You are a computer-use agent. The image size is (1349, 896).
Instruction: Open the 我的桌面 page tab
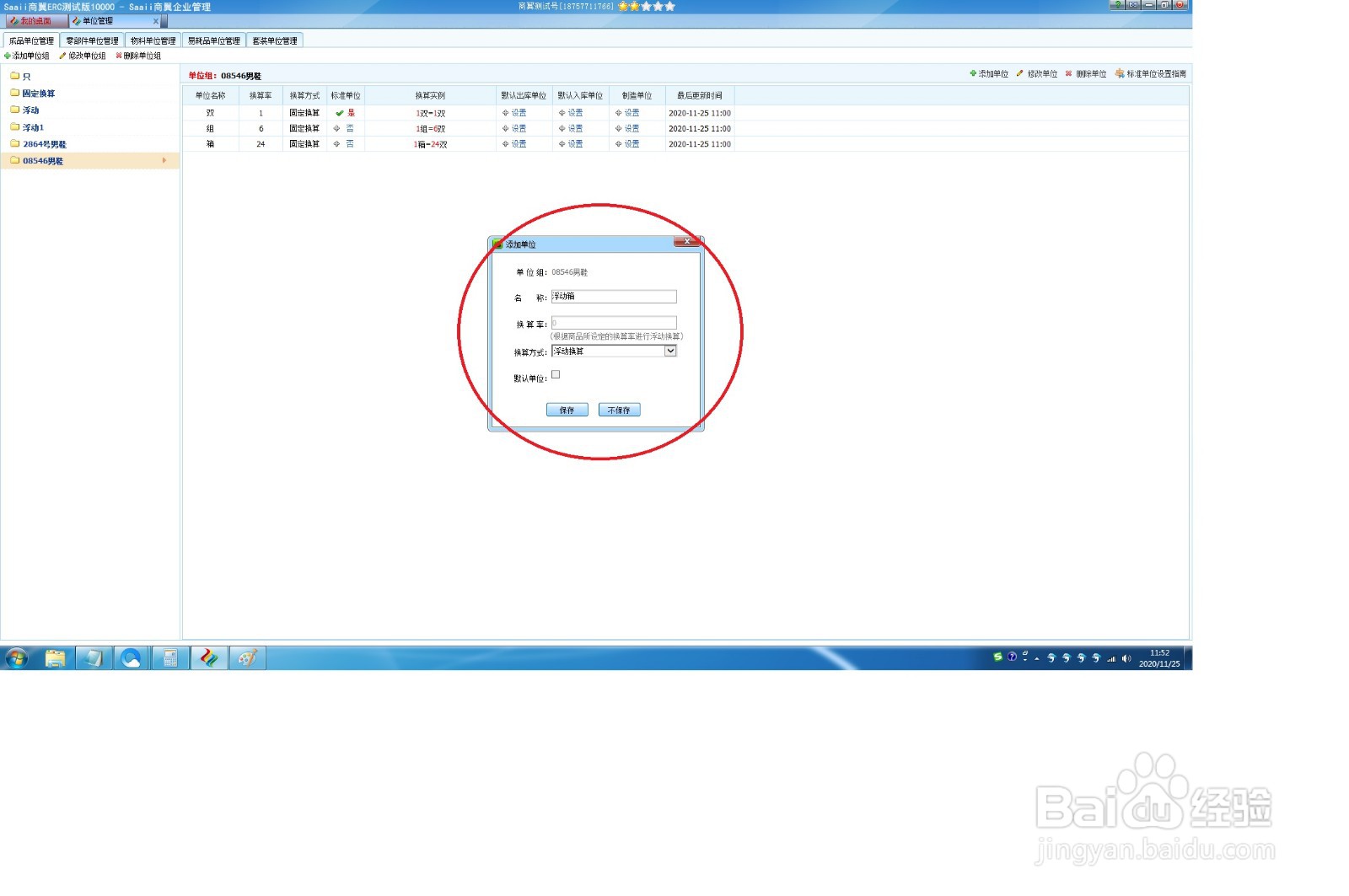[x=35, y=21]
